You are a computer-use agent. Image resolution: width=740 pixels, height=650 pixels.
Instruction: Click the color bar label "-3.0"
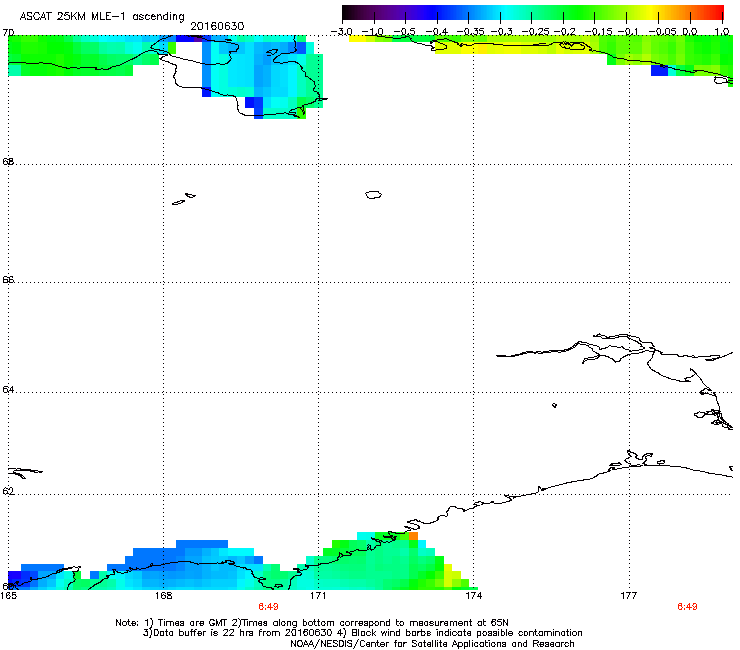tap(341, 32)
